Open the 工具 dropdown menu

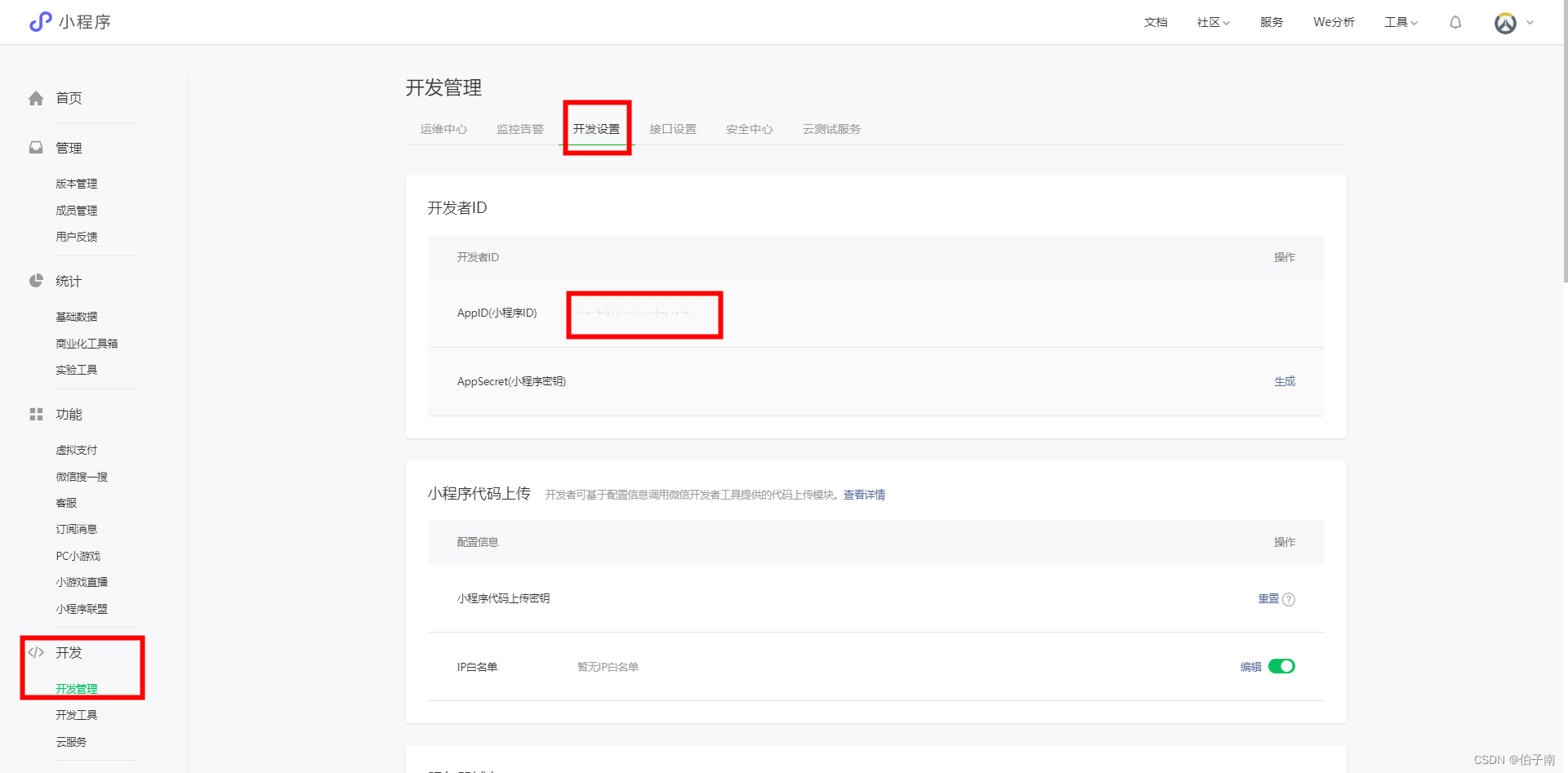pos(1400,22)
